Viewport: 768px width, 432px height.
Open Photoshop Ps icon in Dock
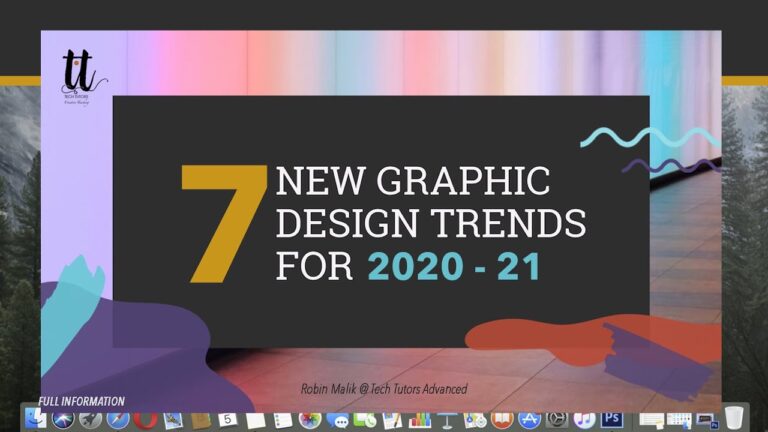(x=612, y=419)
